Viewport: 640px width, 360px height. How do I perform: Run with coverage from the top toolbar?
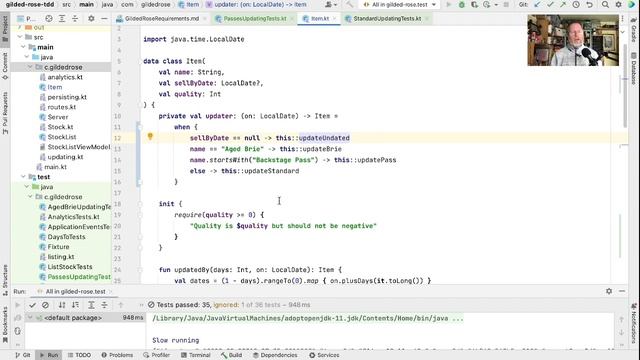[474, 4]
